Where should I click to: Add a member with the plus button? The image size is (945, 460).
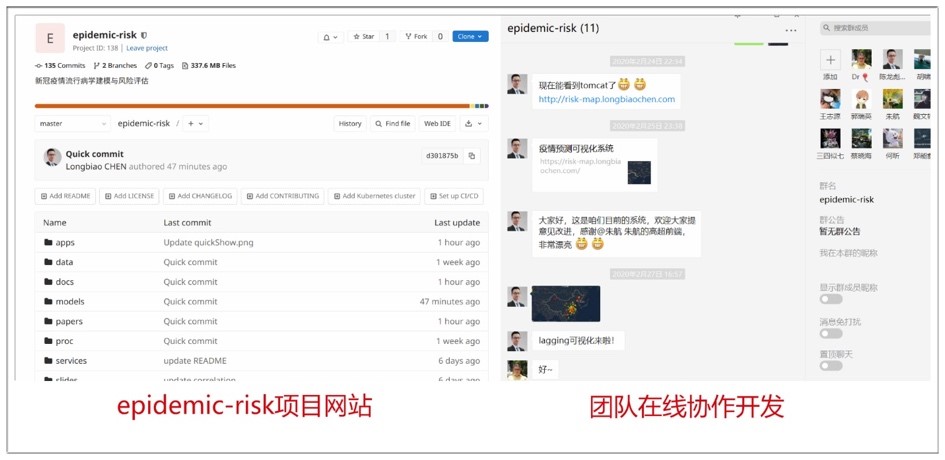830,61
